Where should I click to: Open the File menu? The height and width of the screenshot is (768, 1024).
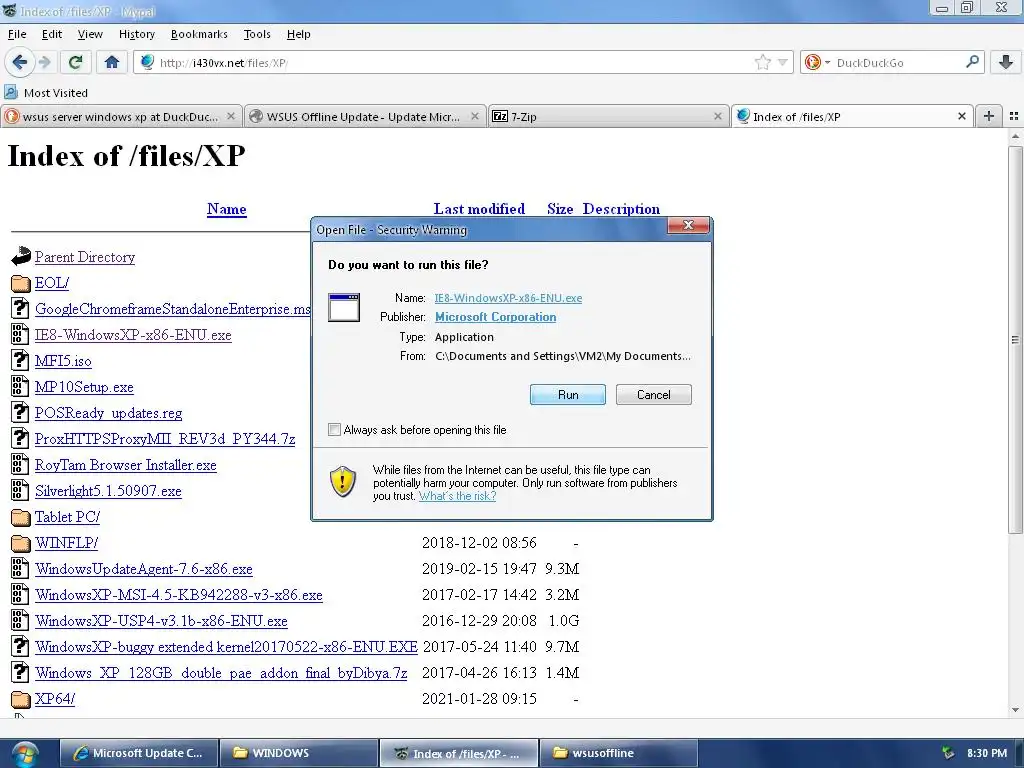(17, 34)
